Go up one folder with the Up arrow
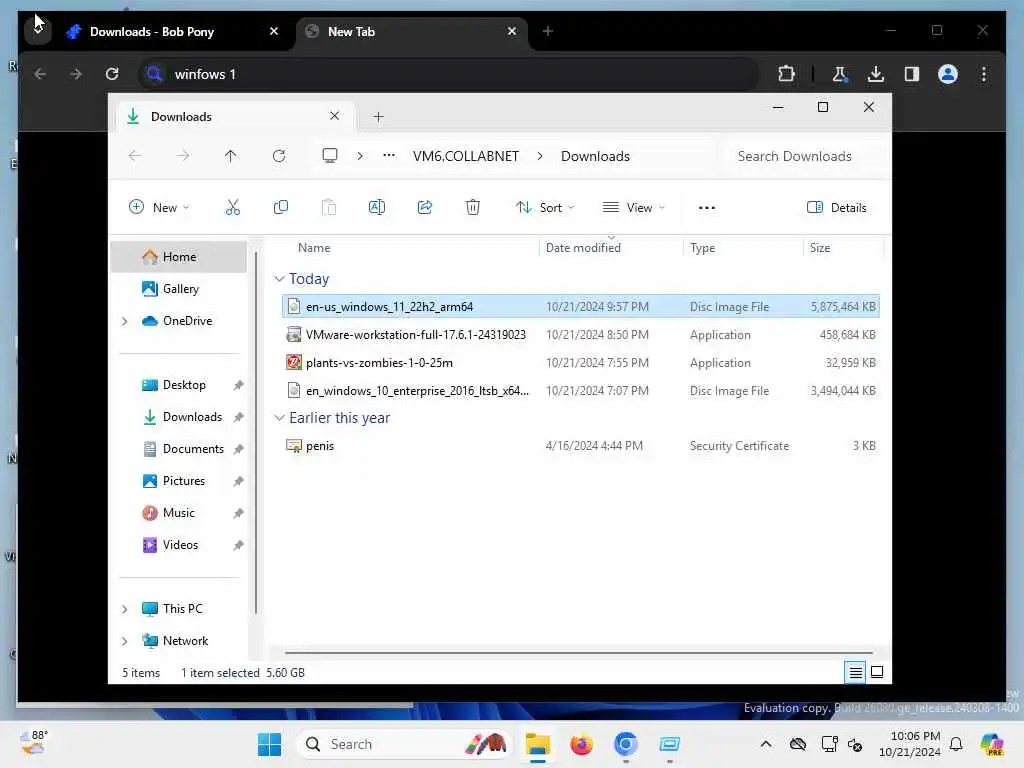The height and width of the screenshot is (768, 1024). [x=231, y=156]
